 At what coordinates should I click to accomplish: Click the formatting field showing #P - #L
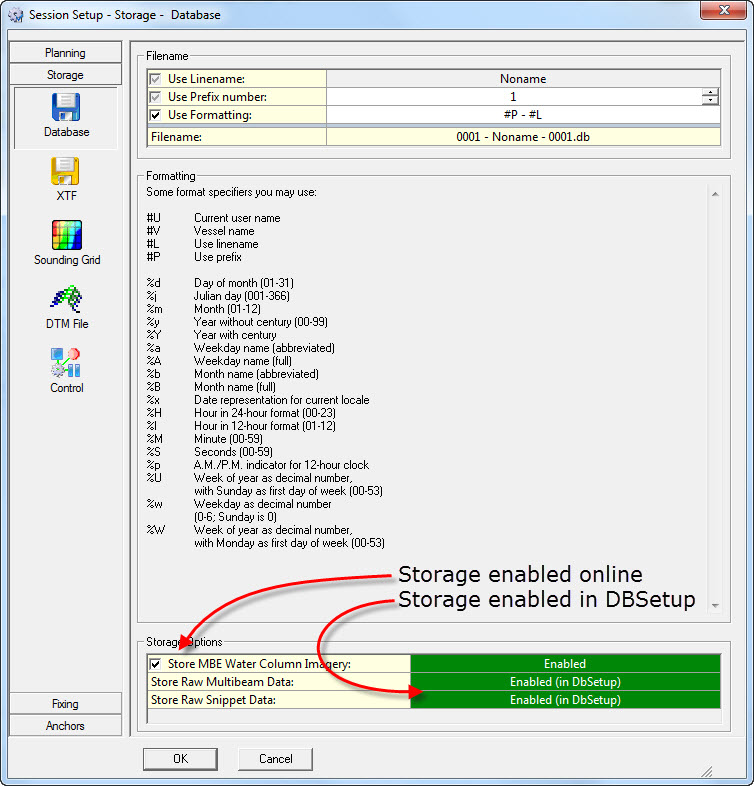[522, 115]
